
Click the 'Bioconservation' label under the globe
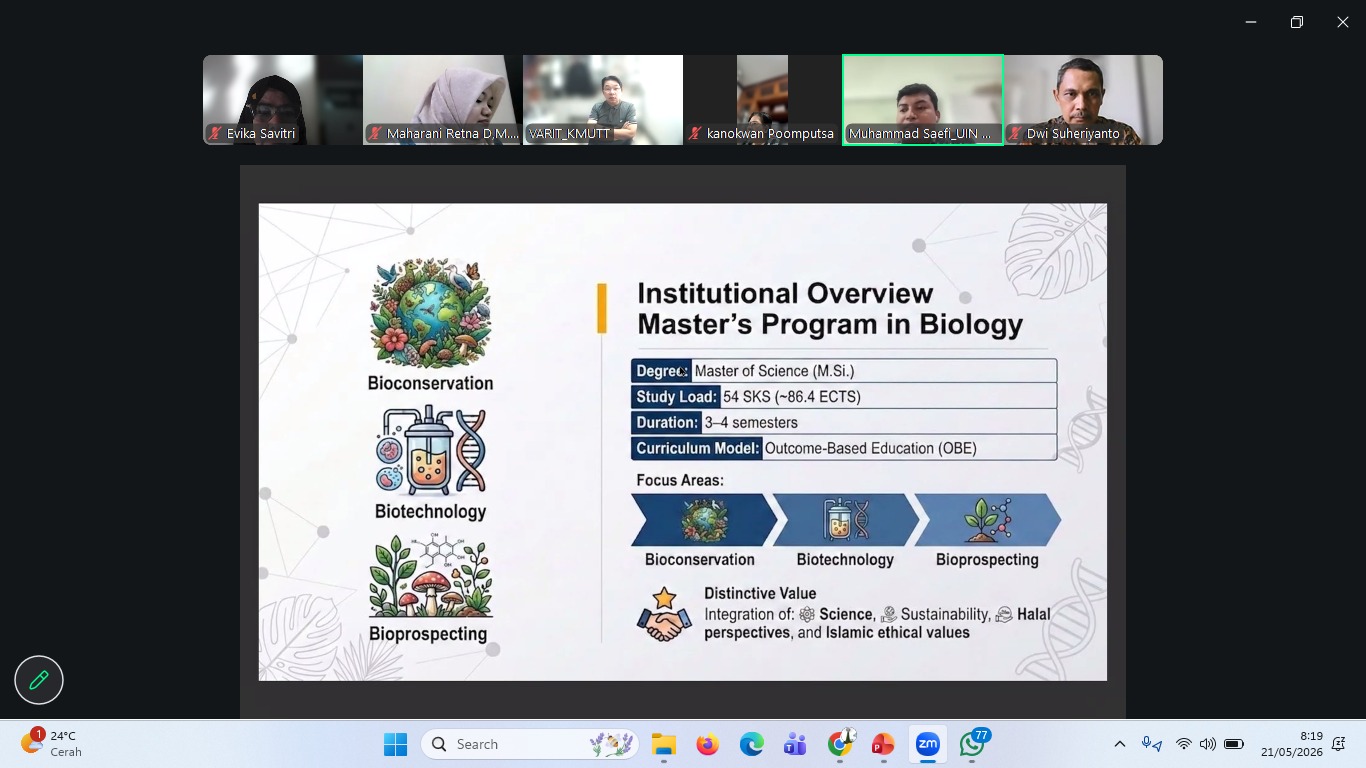430,383
